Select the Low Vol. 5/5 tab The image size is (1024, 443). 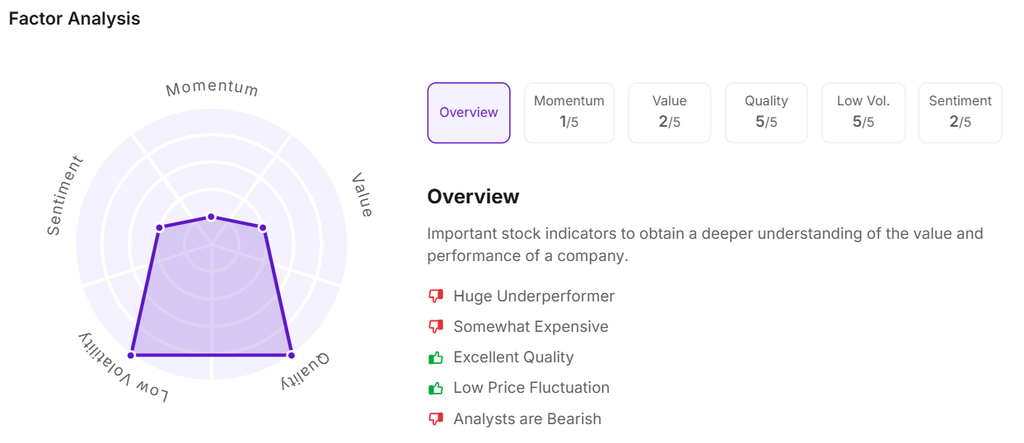click(x=864, y=112)
